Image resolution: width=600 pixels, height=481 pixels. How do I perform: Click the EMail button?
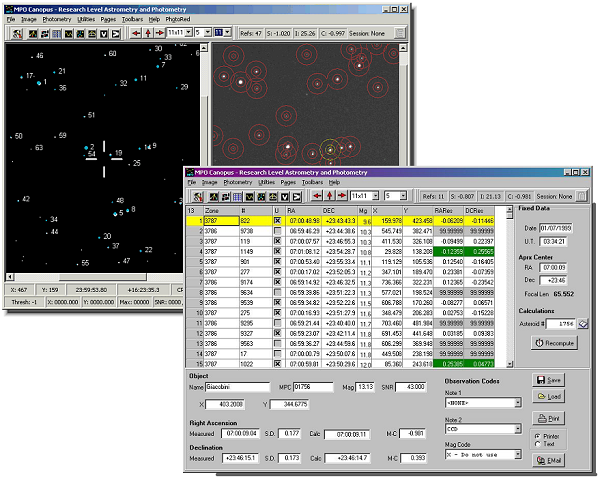point(548,460)
